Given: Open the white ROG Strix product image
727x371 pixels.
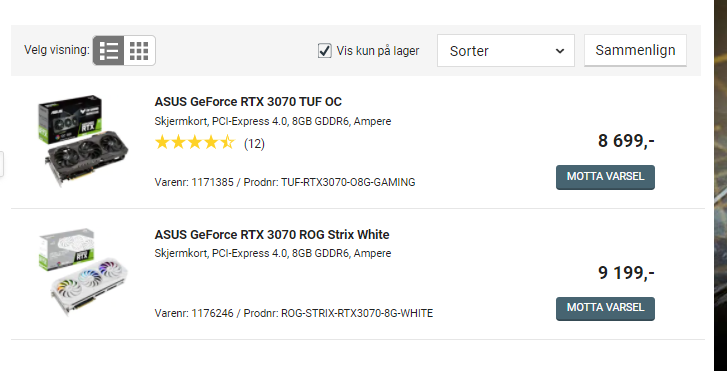Looking at the screenshot, I should [83, 272].
